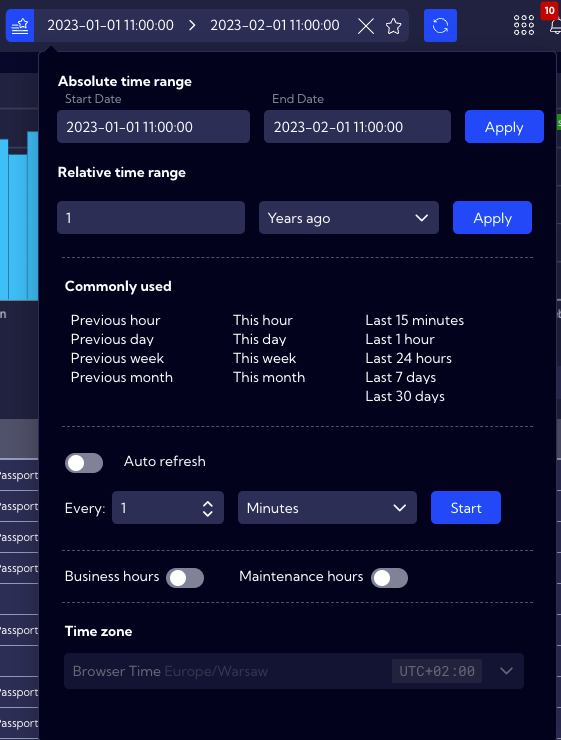Open notifications bell with 10 badge
Viewport: 561px width, 740px height.
click(x=555, y=24)
